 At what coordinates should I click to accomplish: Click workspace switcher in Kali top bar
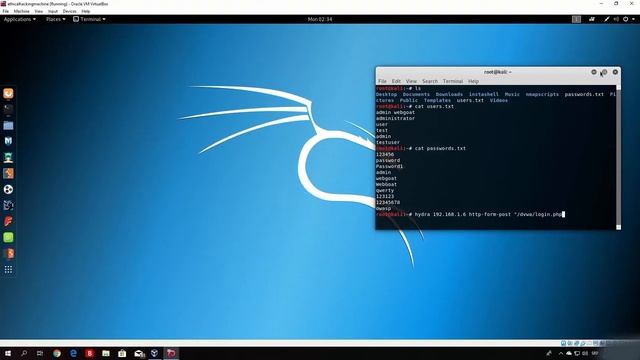pyautogui.click(x=576, y=19)
